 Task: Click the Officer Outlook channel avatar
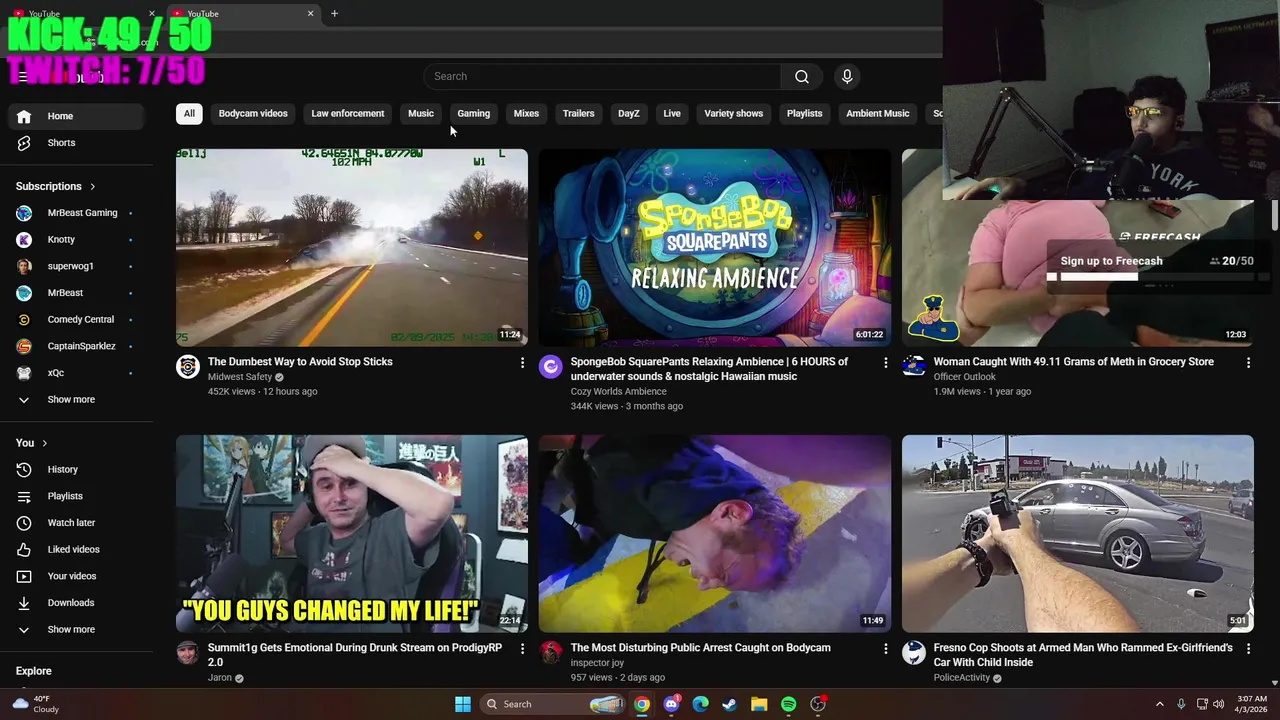[x=914, y=367]
